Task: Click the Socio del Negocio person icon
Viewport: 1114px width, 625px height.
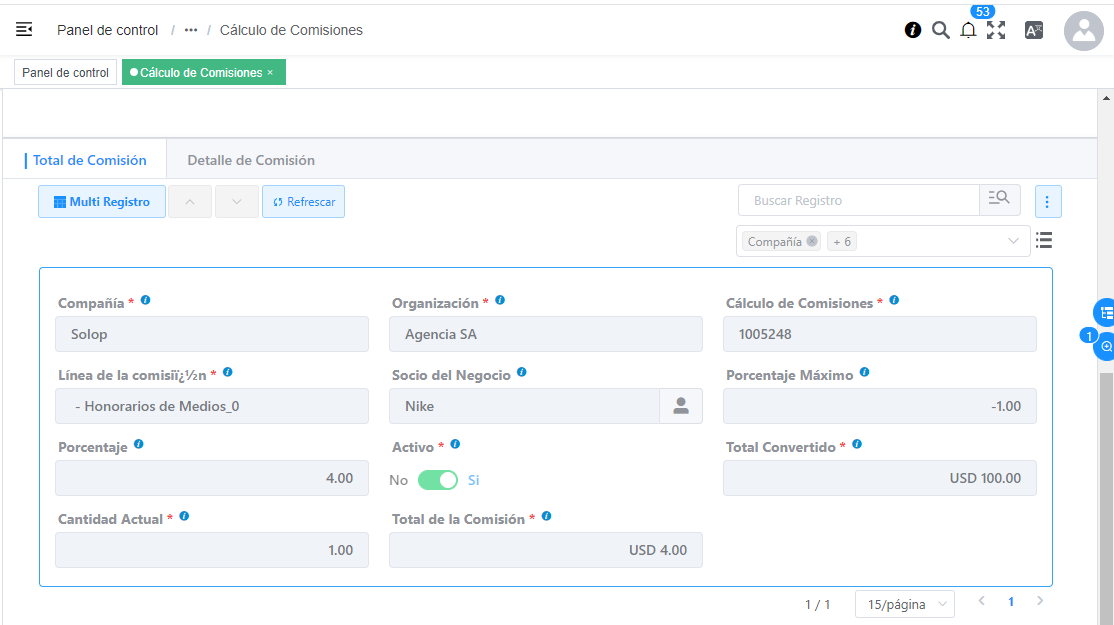Action: point(681,406)
